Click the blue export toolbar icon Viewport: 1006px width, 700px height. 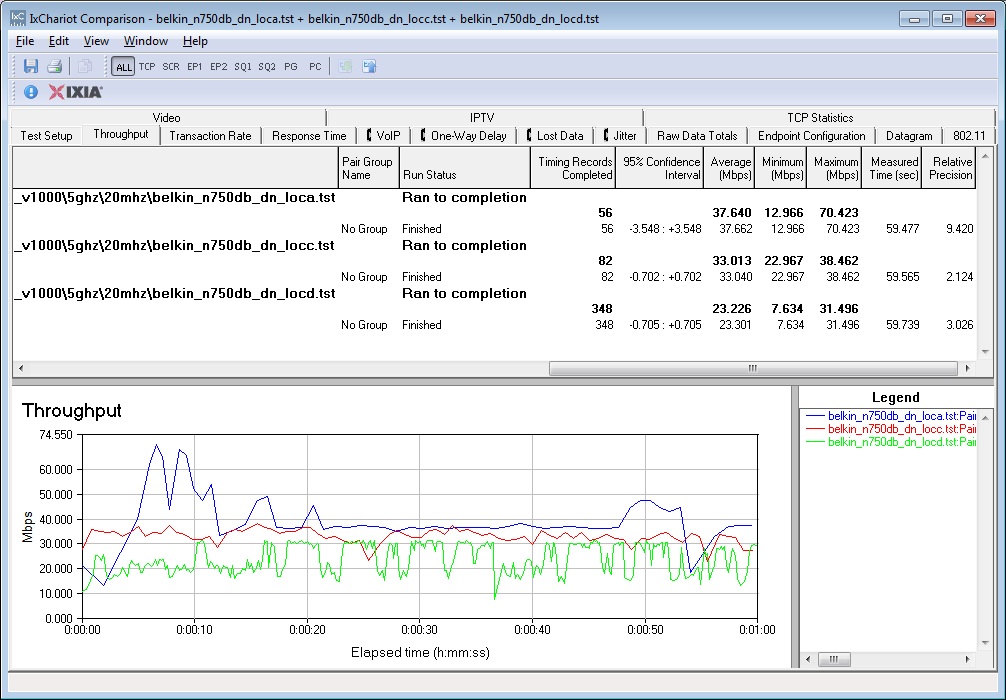click(x=369, y=66)
